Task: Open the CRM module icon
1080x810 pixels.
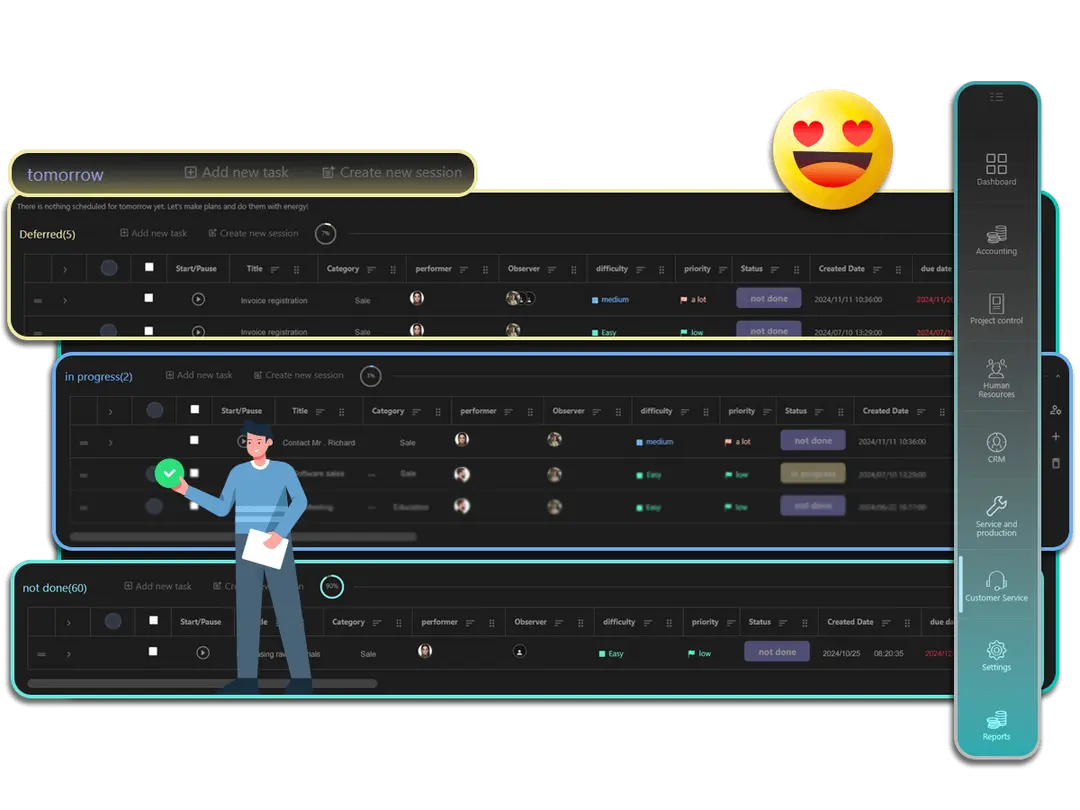Action: click(996, 442)
